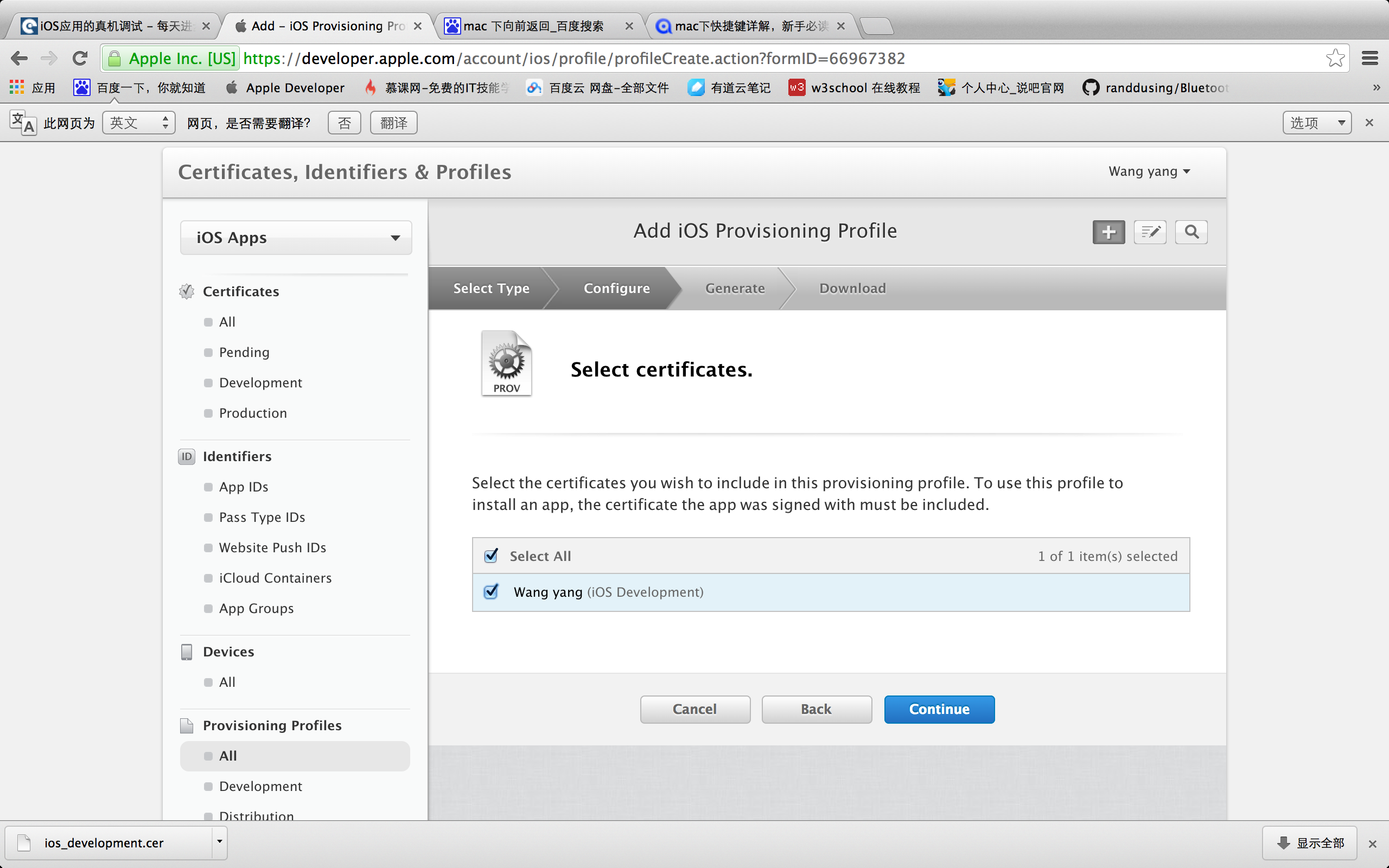This screenshot has width=1389, height=868.
Task: Click the 翻译 translate button
Action: click(394, 123)
